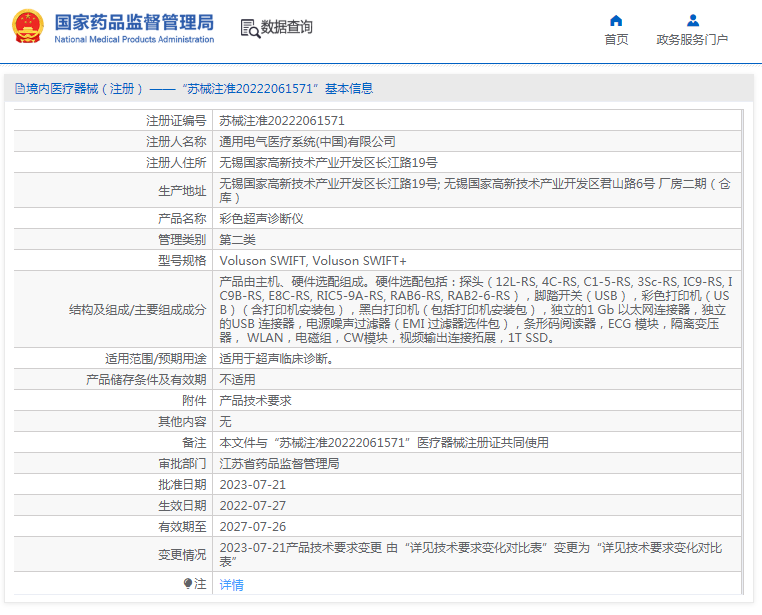This screenshot has height=615, width=762.
Task: Go to 首页 text link
Action: [x=616, y=40]
